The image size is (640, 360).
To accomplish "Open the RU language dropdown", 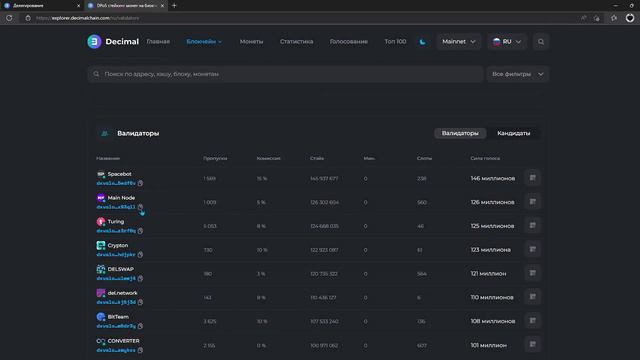I will 507,42.
